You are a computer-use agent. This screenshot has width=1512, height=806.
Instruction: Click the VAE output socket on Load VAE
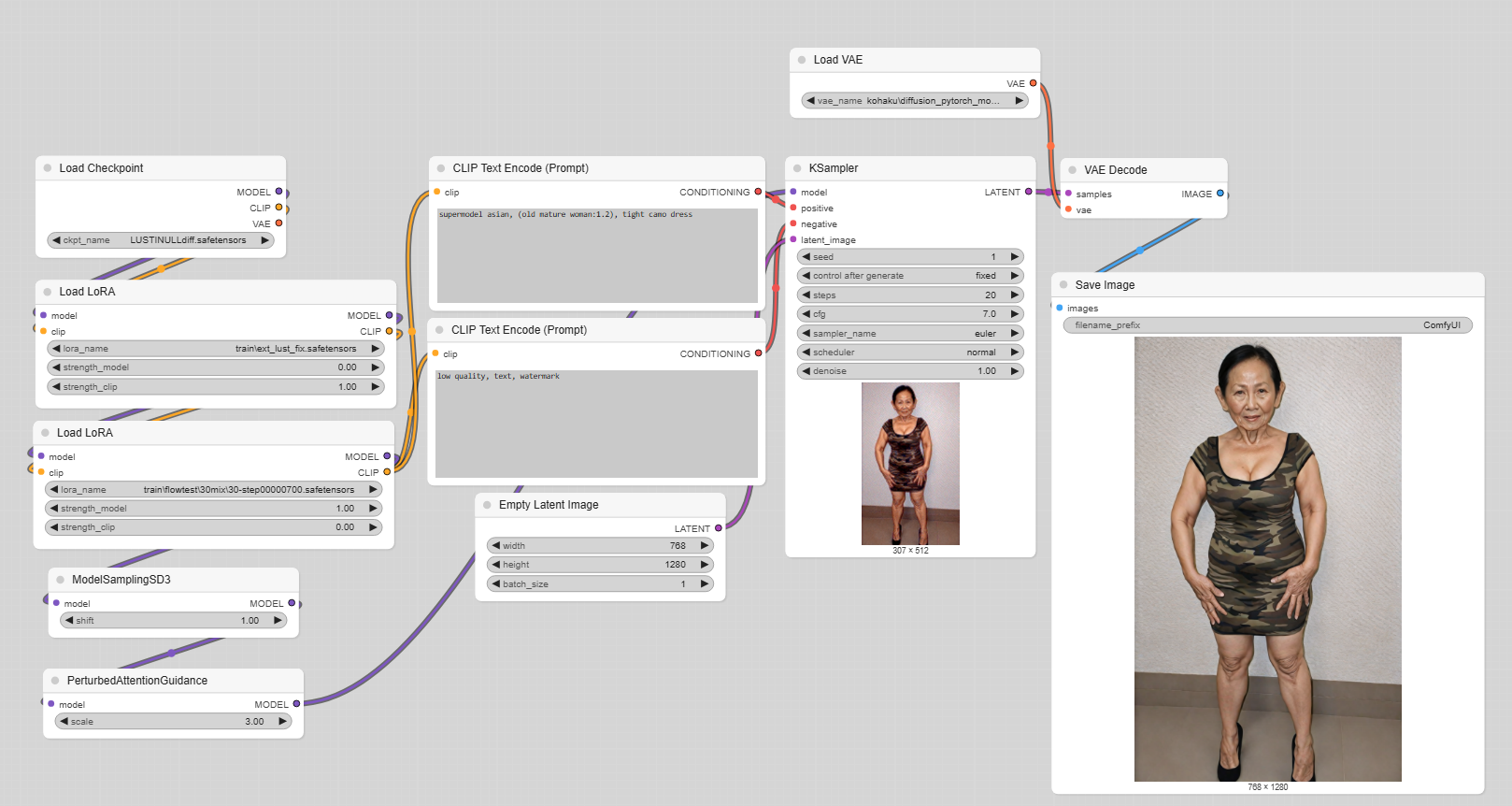point(1033,83)
